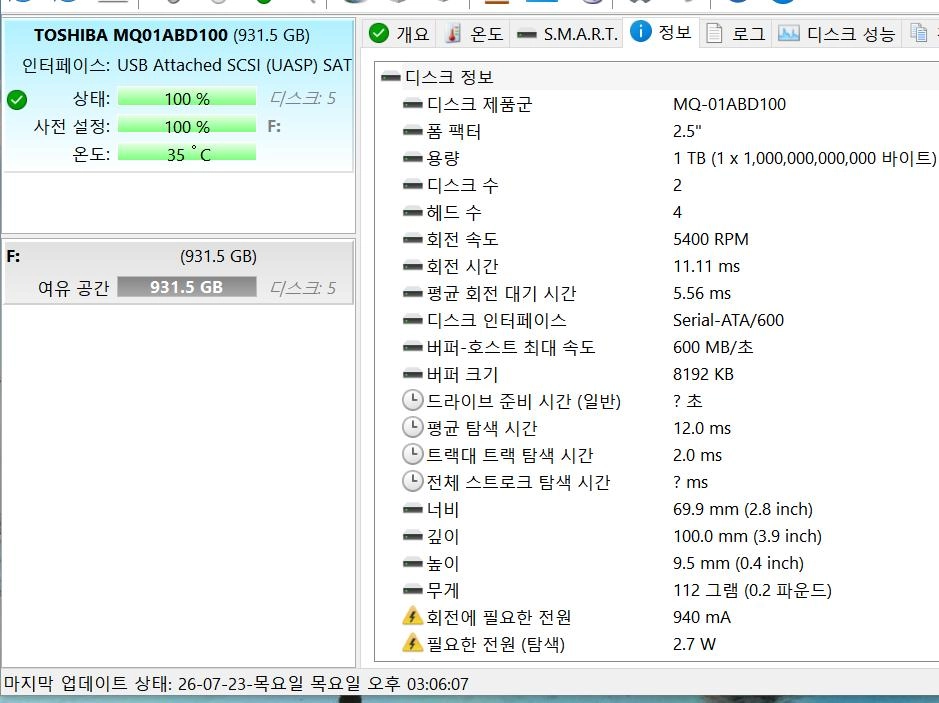Click the 인터페이스: USB Attached SCSI line
The height and width of the screenshot is (703, 939).
coord(187,65)
